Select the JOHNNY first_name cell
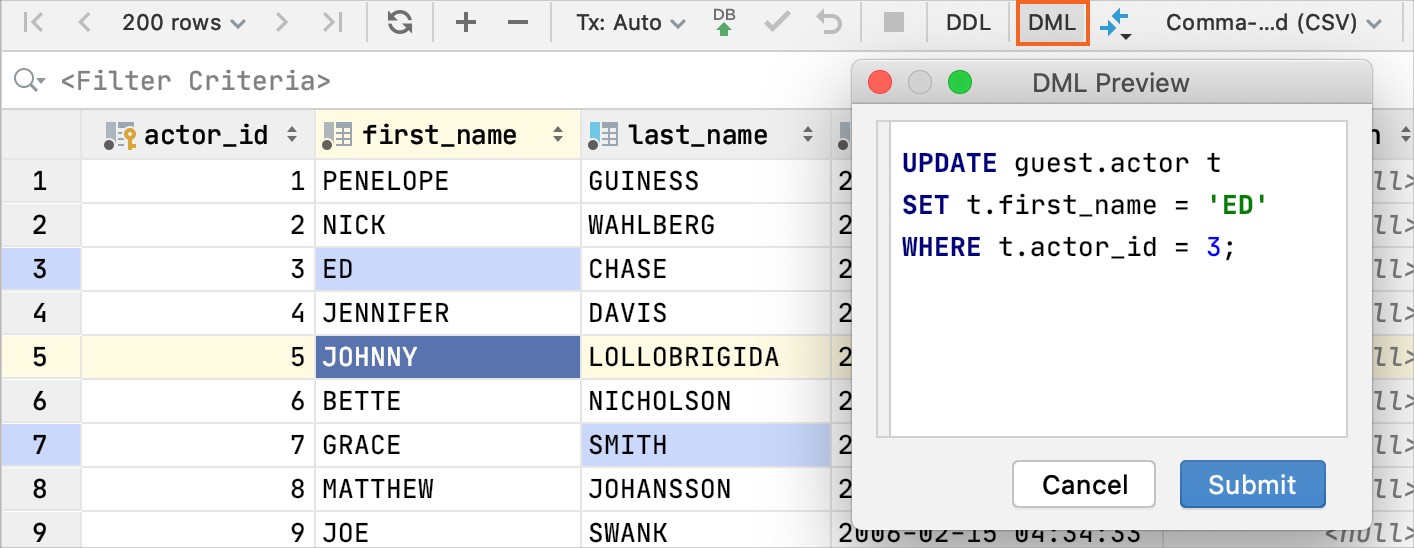The width and height of the screenshot is (1414, 548). coord(447,357)
